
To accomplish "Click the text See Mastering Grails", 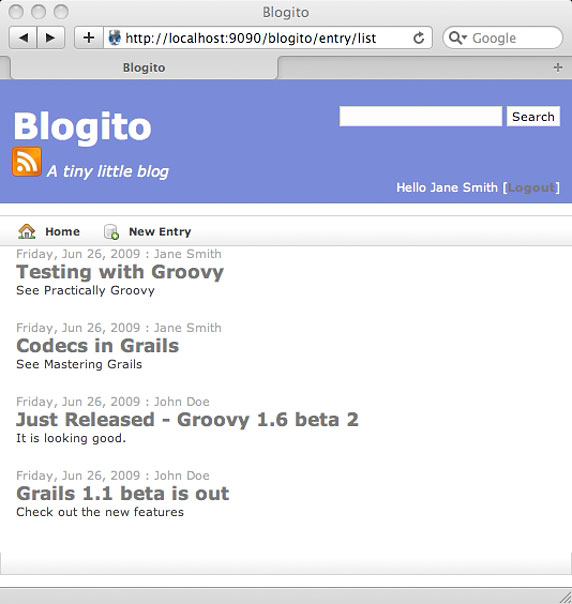I will (79, 364).
